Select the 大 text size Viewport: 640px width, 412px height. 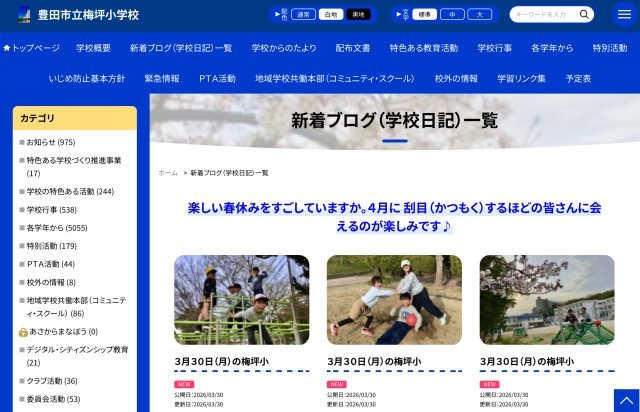480,15
